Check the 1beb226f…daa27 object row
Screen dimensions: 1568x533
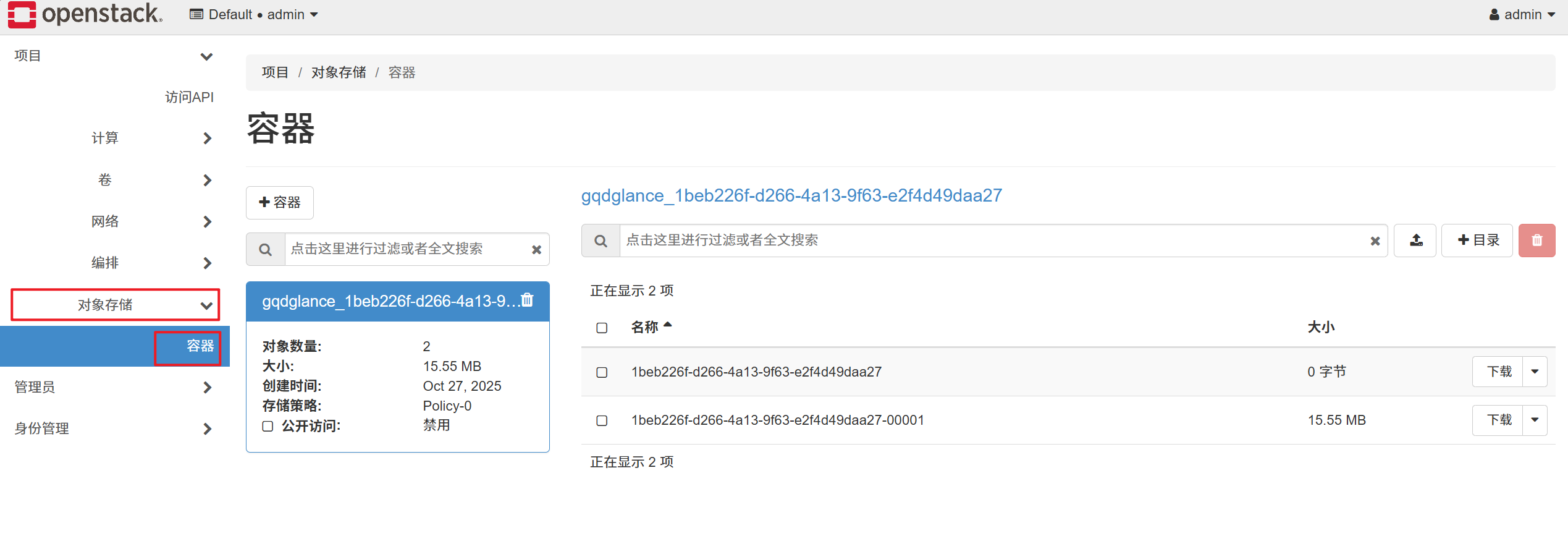pyautogui.click(x=602, y=372)
